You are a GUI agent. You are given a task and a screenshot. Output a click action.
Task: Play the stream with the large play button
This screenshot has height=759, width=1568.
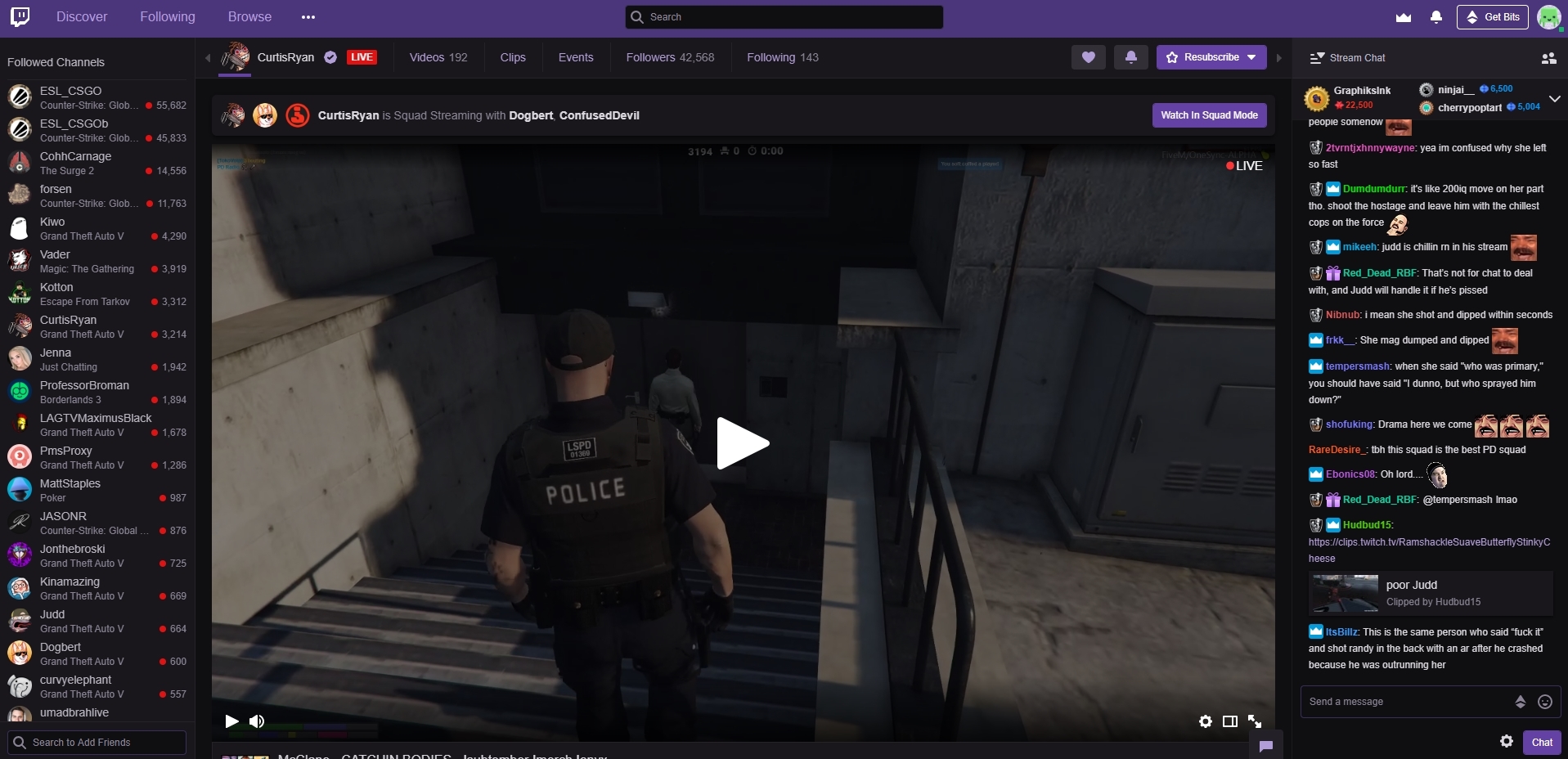pos(743,443)
